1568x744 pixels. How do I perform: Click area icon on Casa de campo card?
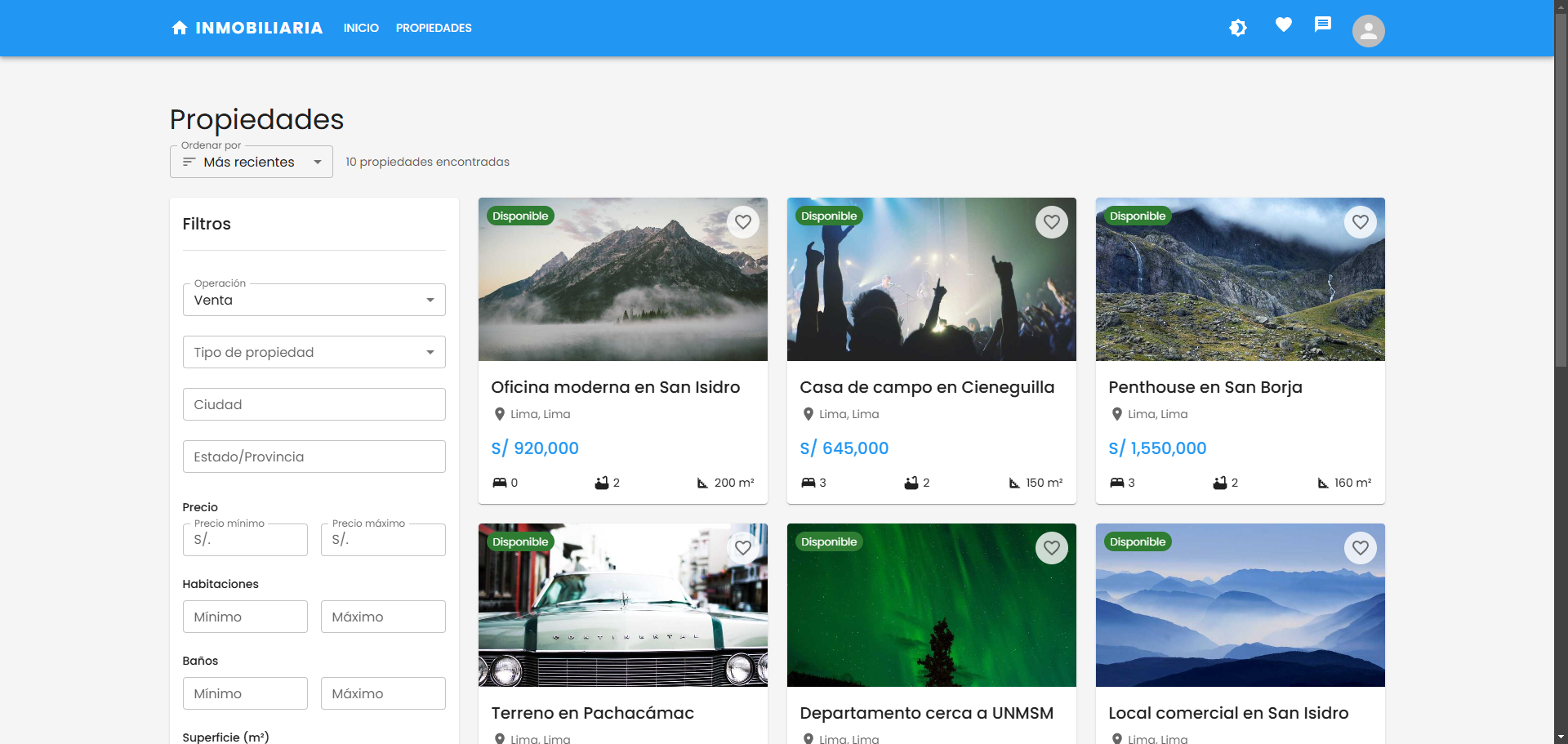pos(1014,483)
